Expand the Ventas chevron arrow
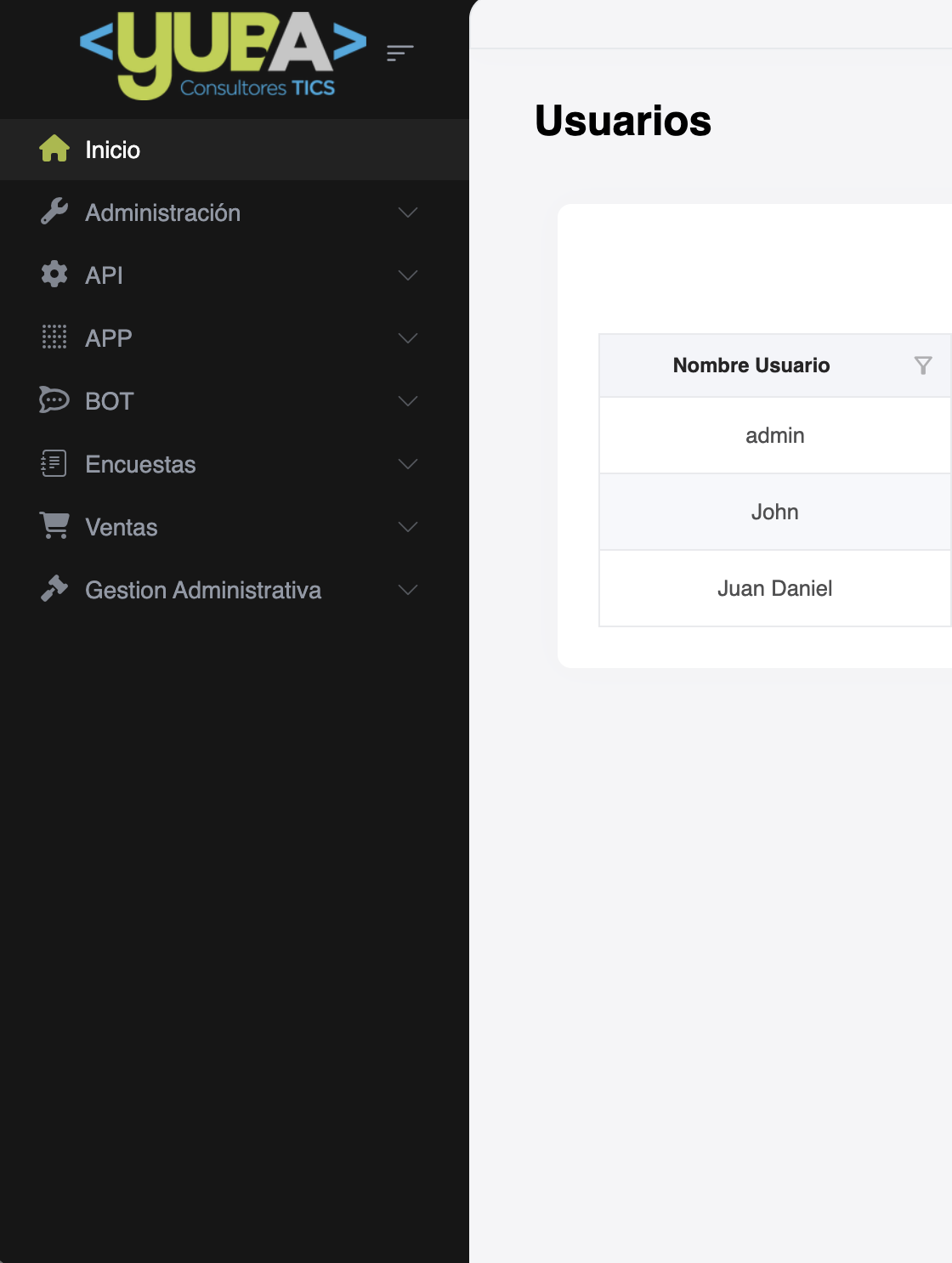This screenshot has height=1263, width=952. coord(408,527)
